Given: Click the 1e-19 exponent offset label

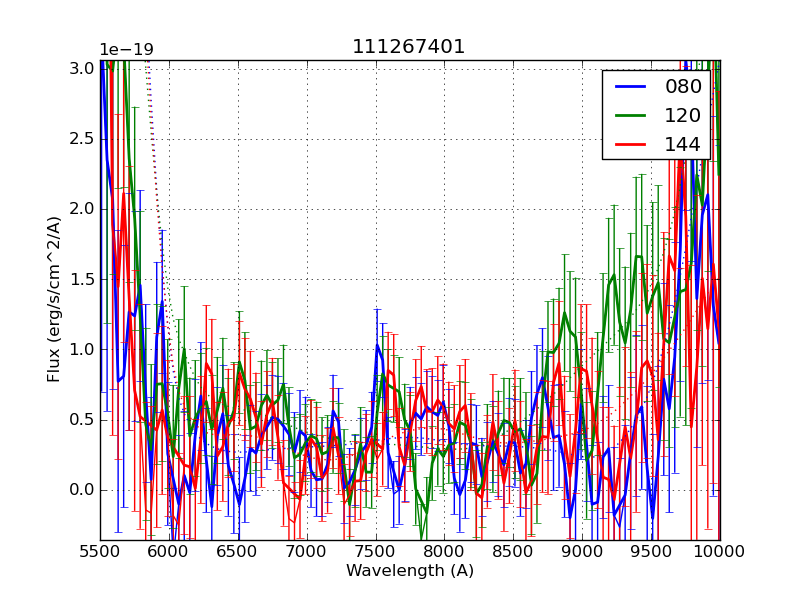Looking at the screenshot, I should 126,50.
